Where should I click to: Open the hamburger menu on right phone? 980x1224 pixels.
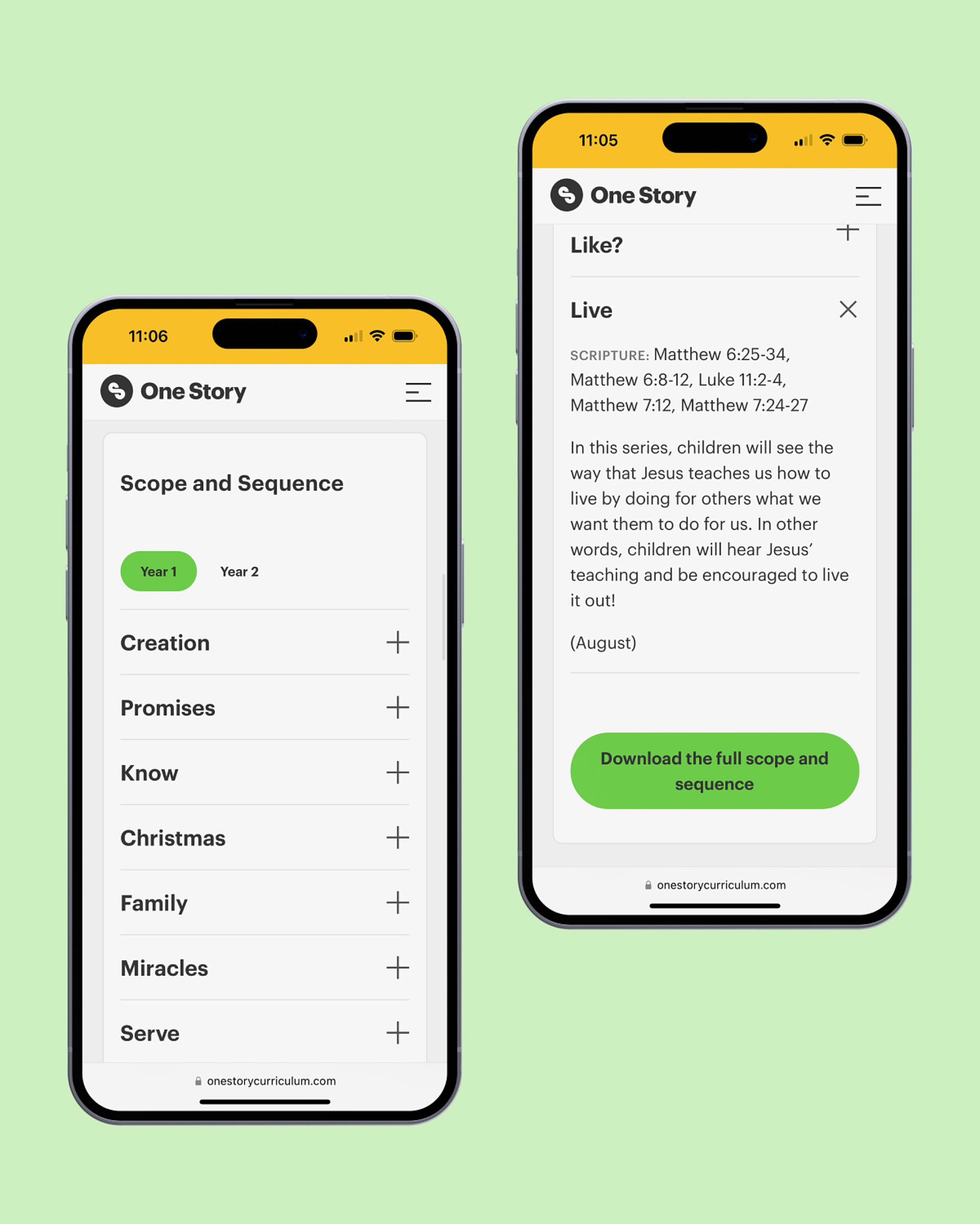coord(868,196)
